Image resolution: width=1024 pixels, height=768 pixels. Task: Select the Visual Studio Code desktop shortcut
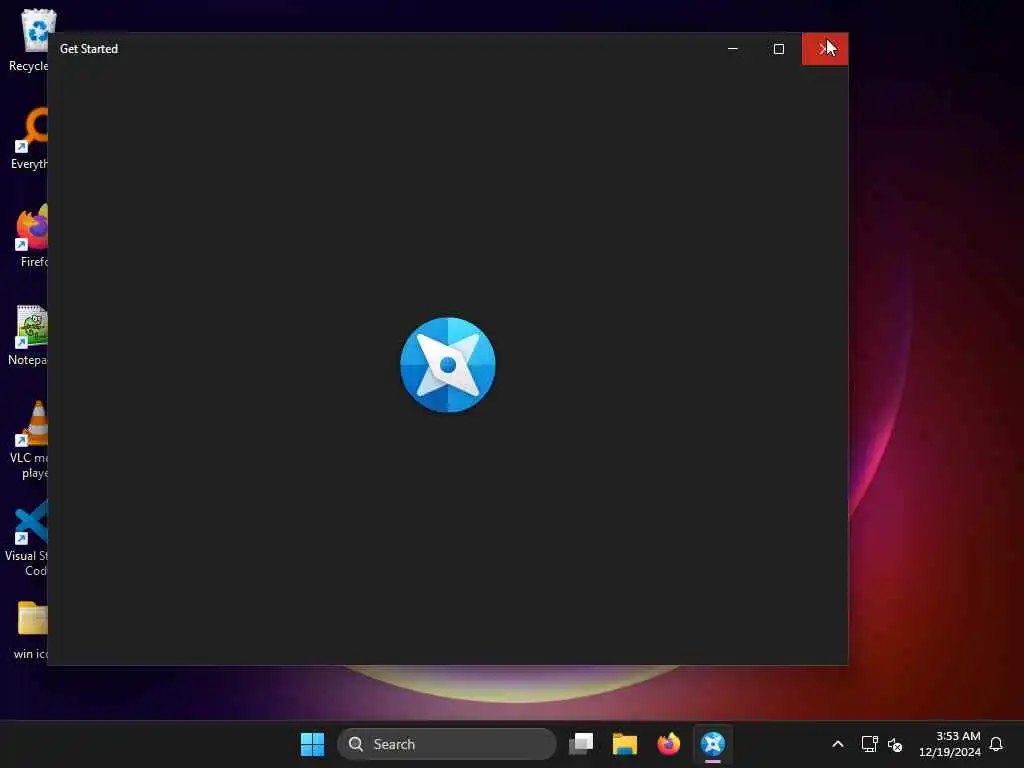[x=27, y=538]
